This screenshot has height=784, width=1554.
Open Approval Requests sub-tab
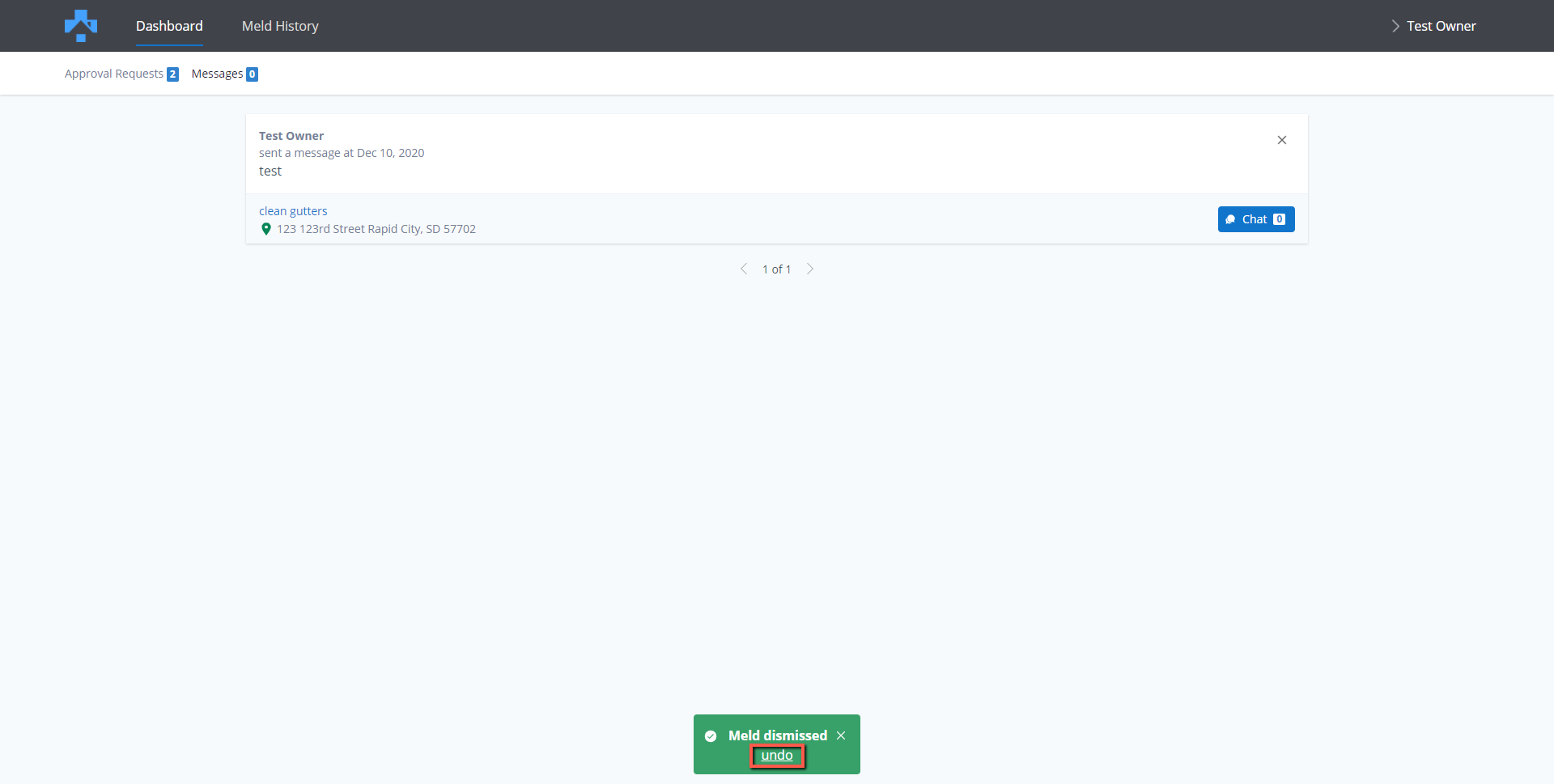pos(114,74)
